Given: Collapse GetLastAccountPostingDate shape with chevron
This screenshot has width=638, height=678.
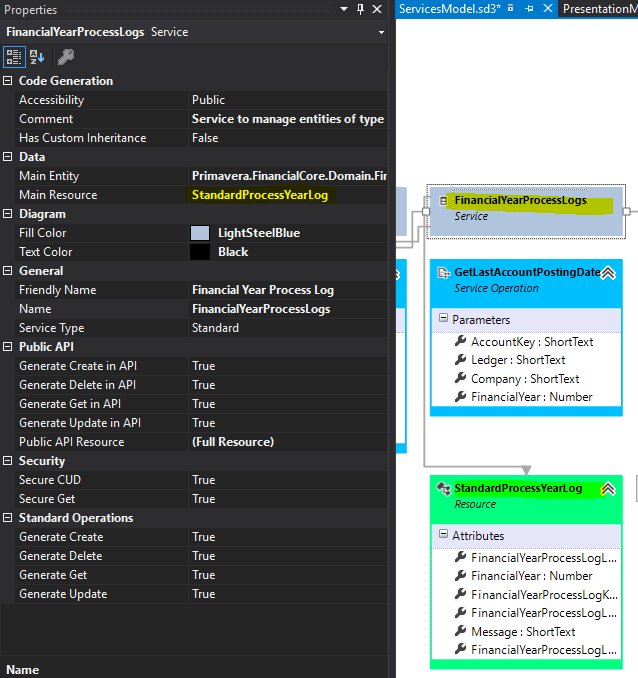Looking at the screenshot, I should pyautogui.click(x=609, y=273).
